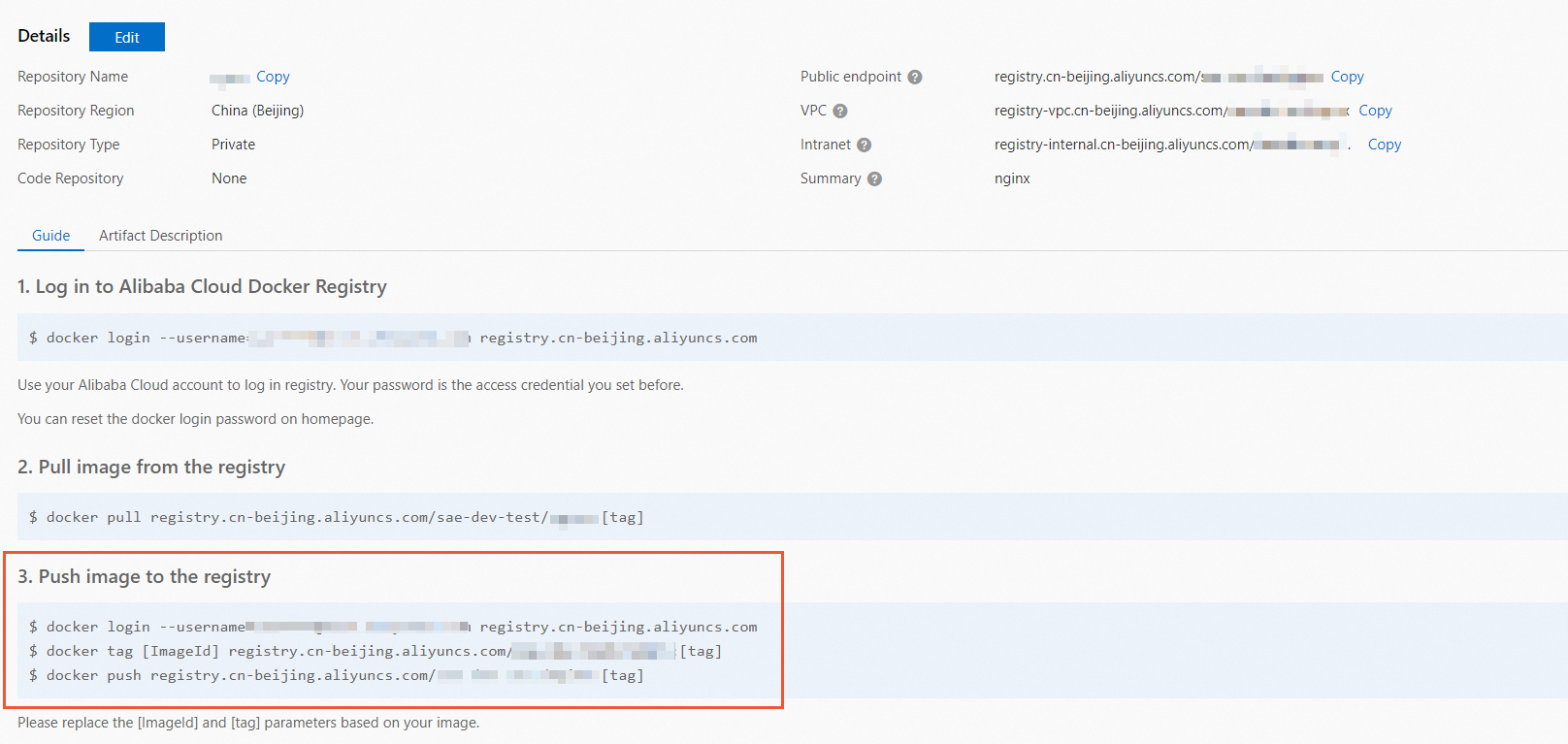
Task: Copy the Public endpoint address
Action: tap(1347, 77)
